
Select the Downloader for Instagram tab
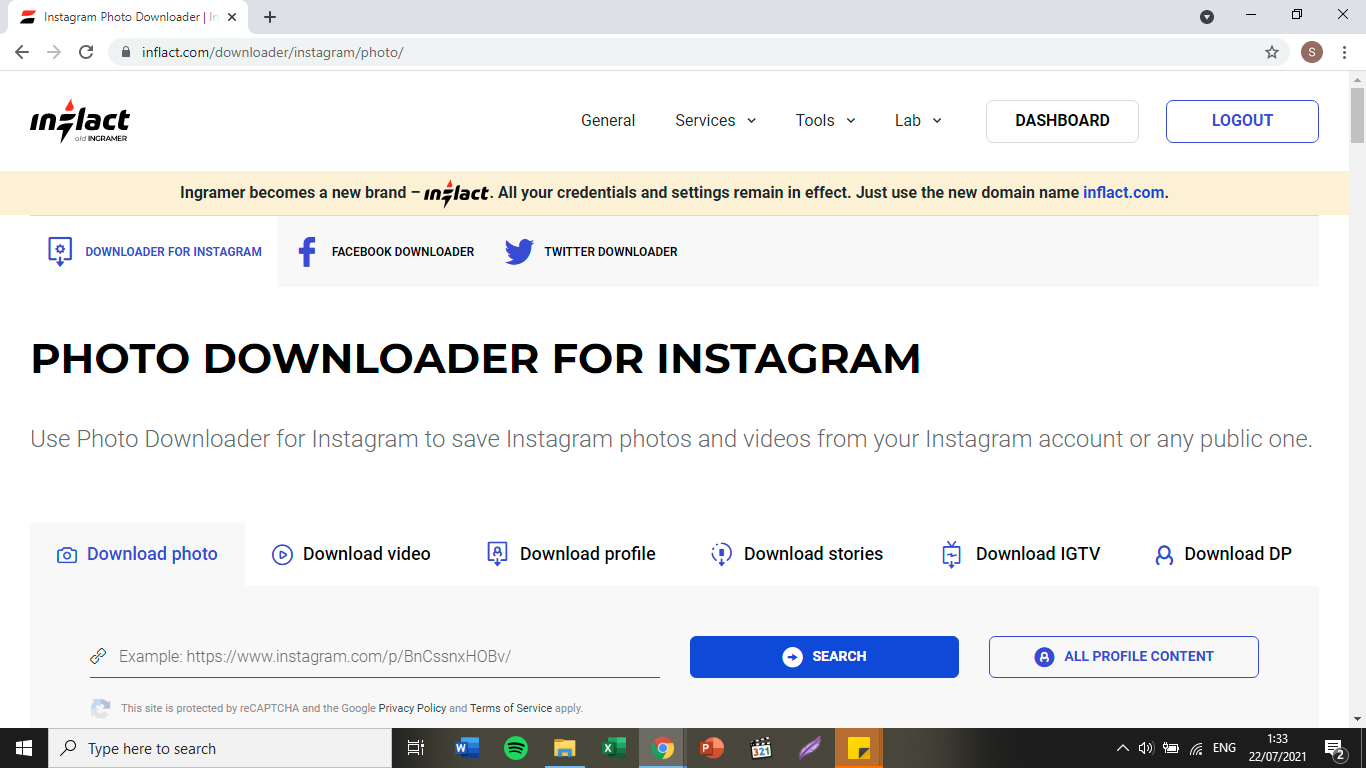pos(154,252)
